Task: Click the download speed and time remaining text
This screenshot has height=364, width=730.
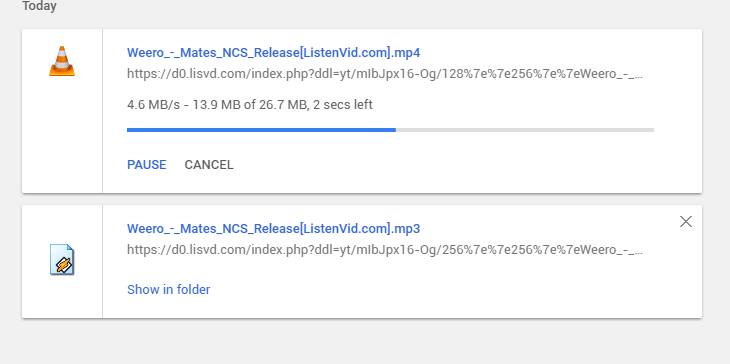Action: (250, 105)
